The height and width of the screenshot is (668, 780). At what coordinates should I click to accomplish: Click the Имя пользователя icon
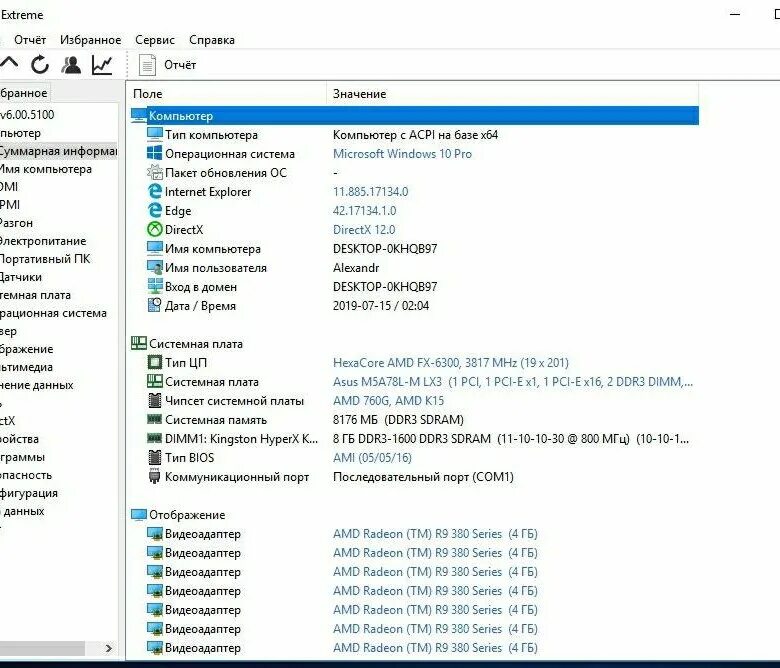tap(155, 268)
